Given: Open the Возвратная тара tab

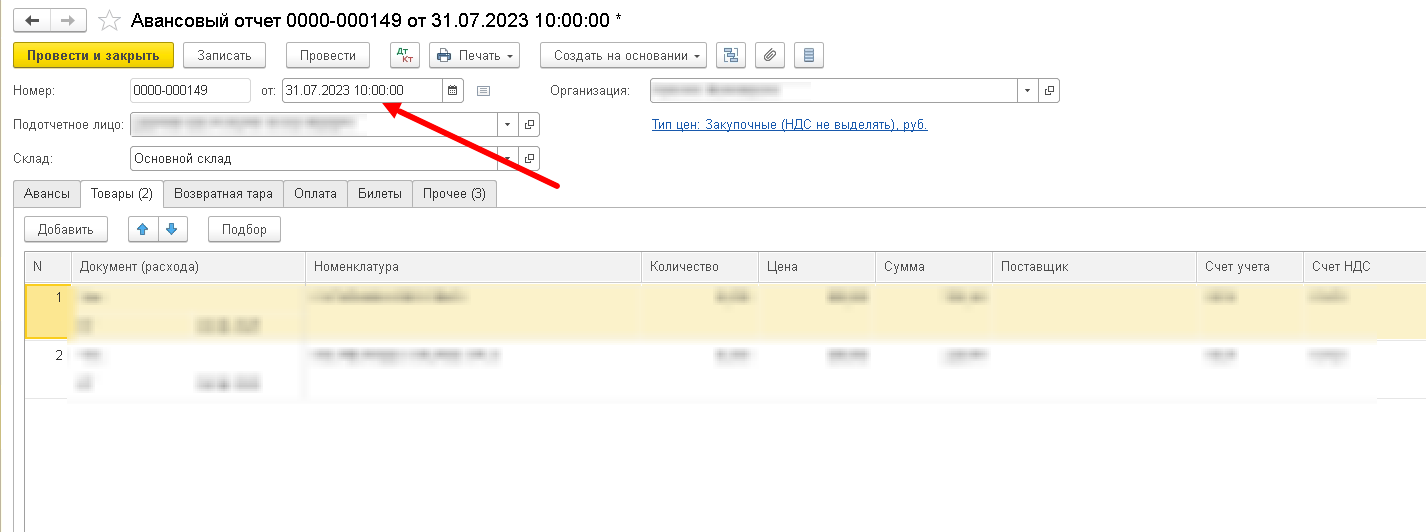Looking at the screenshot, I should (x=223, y=194).
